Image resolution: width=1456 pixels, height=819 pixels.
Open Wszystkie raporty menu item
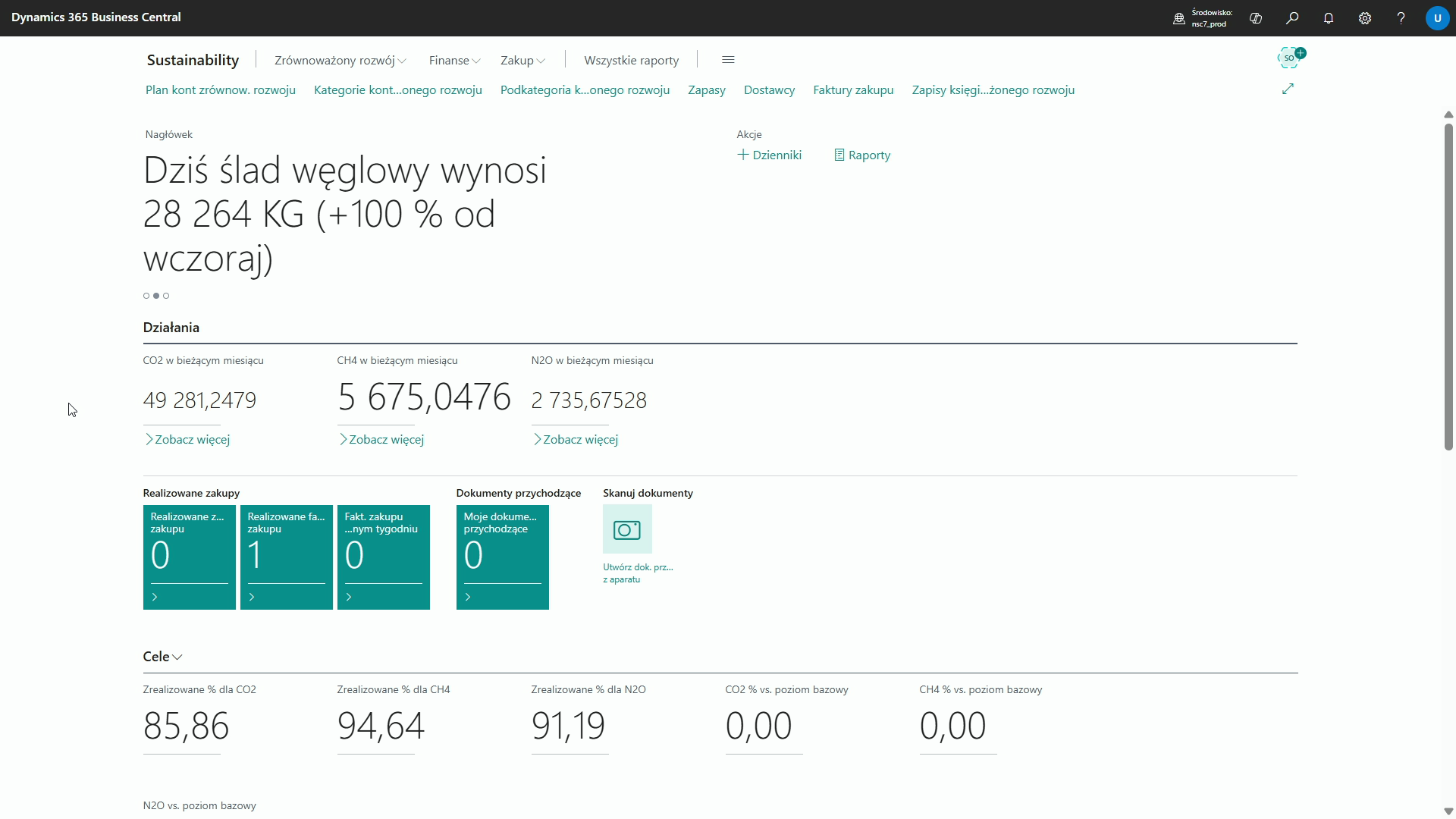(631, 61)
